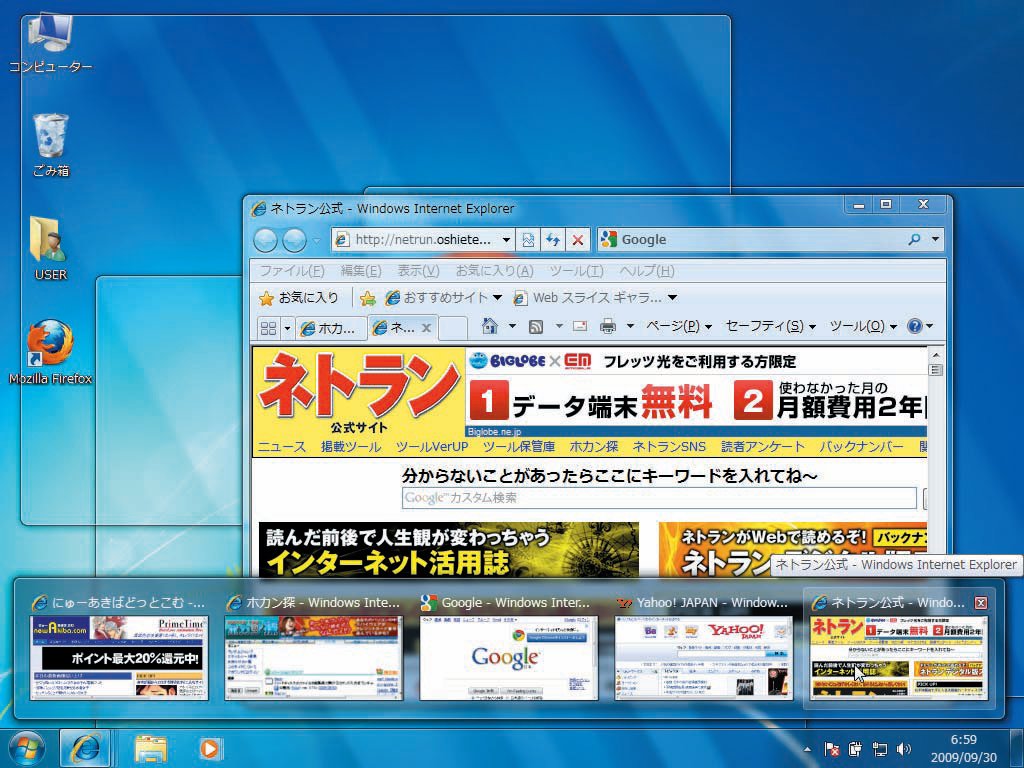Viewport: 1024px width, 768px height.
Task: Open the recent pages dropdown beside Forward
Action: pyautogui.click(x=317, y=241)
